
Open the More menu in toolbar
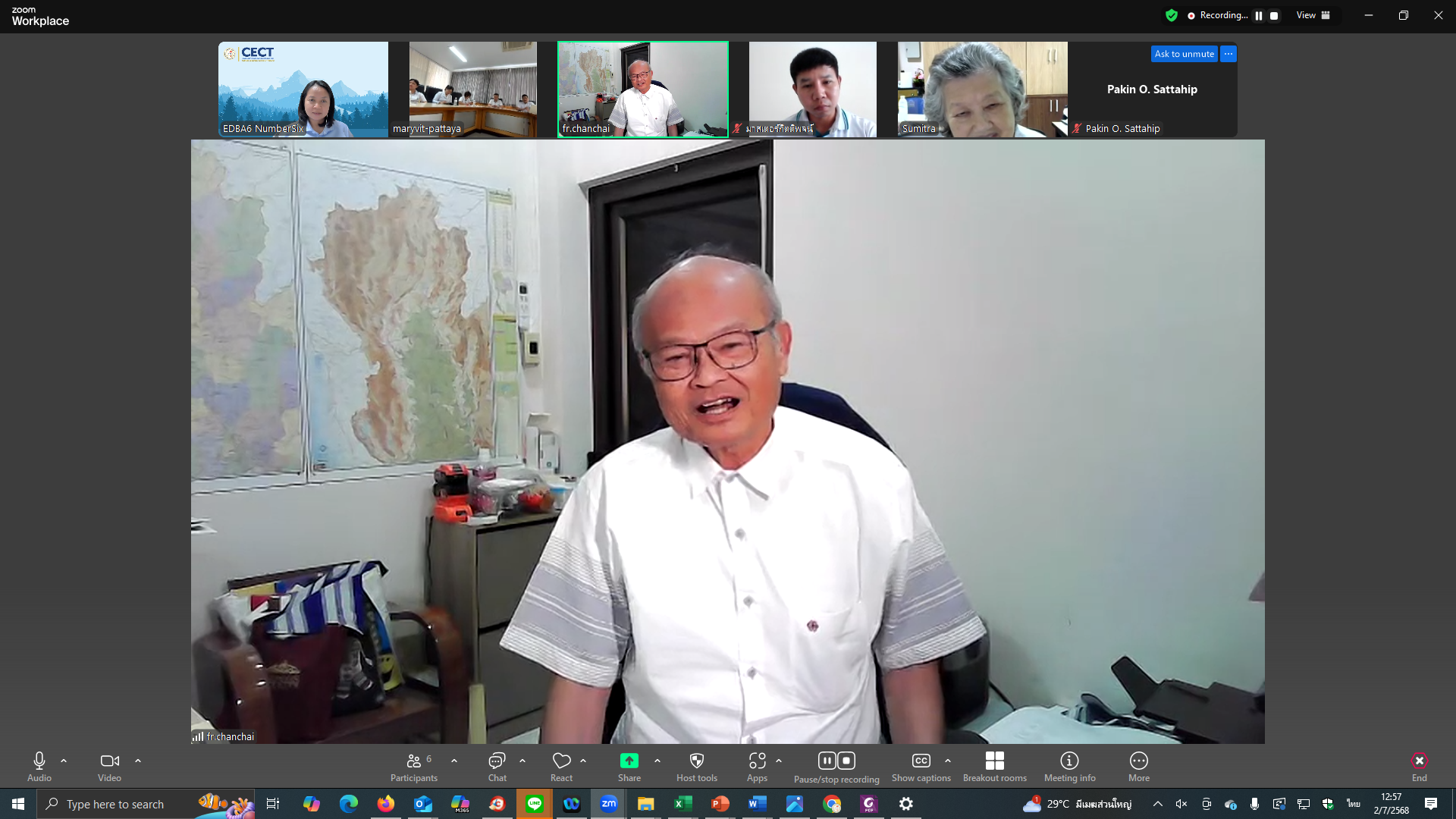(x=1138, y=761)
